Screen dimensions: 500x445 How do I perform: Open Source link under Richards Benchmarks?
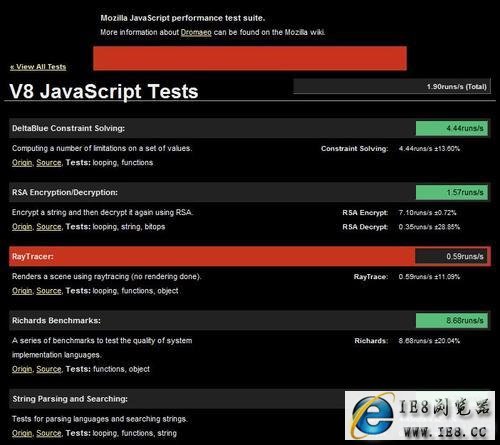pyautogui.click(x=49, y=369)
